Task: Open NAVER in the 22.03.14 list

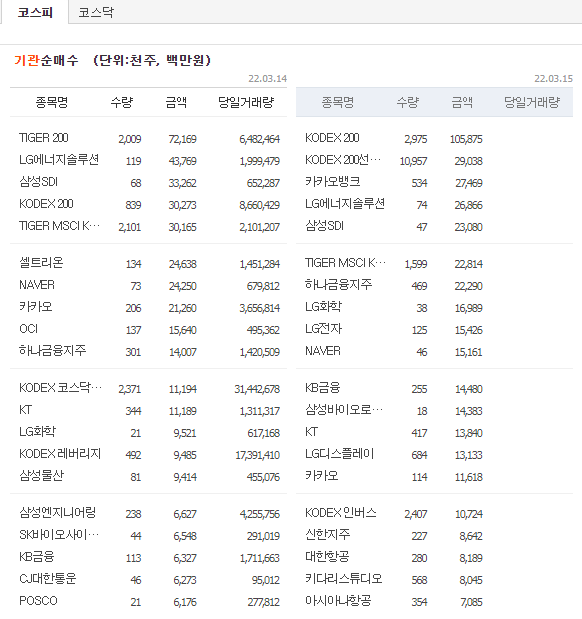Action: click(x=37, y=285)
